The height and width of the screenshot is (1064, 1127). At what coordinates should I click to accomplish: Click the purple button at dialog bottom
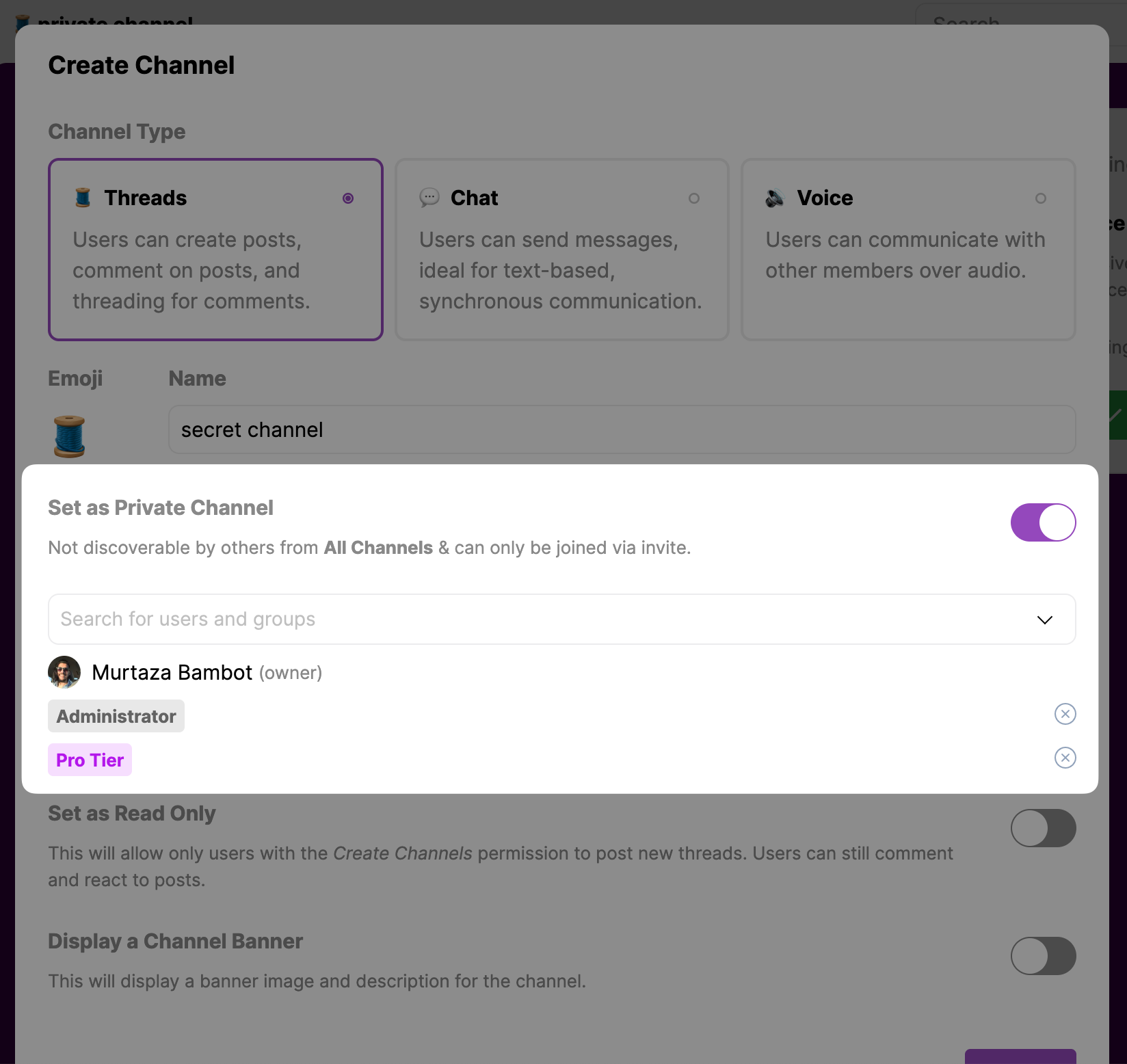click(1020, 1056)
